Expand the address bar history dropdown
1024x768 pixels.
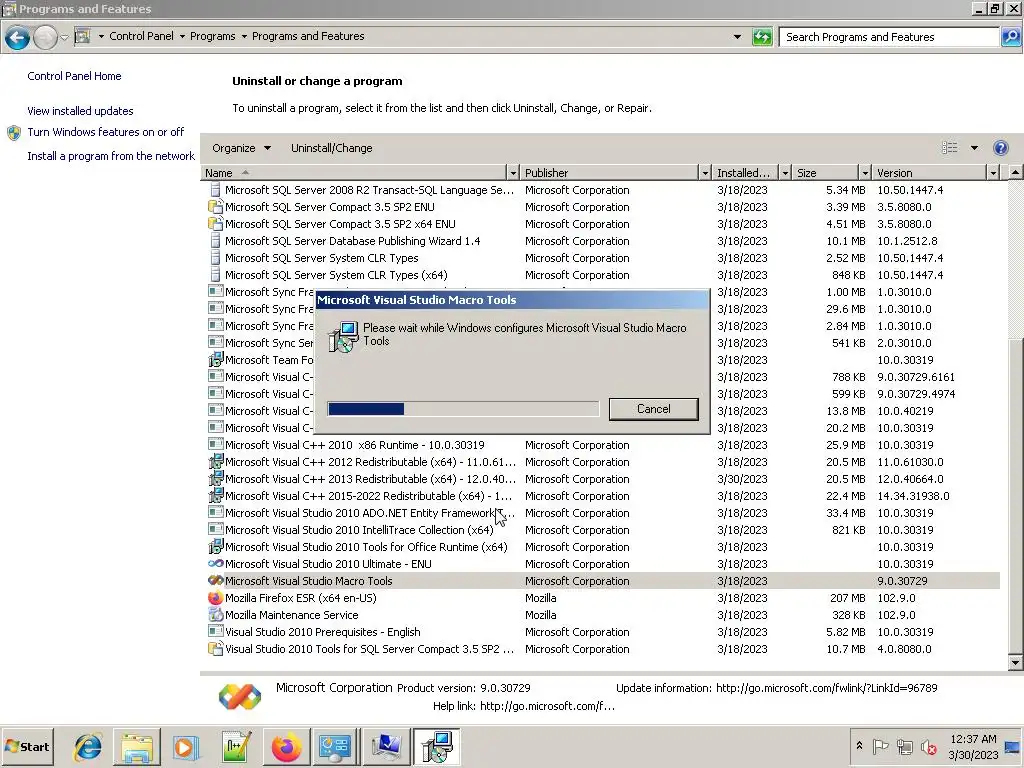pyautogui.click(x=737, y=37)
